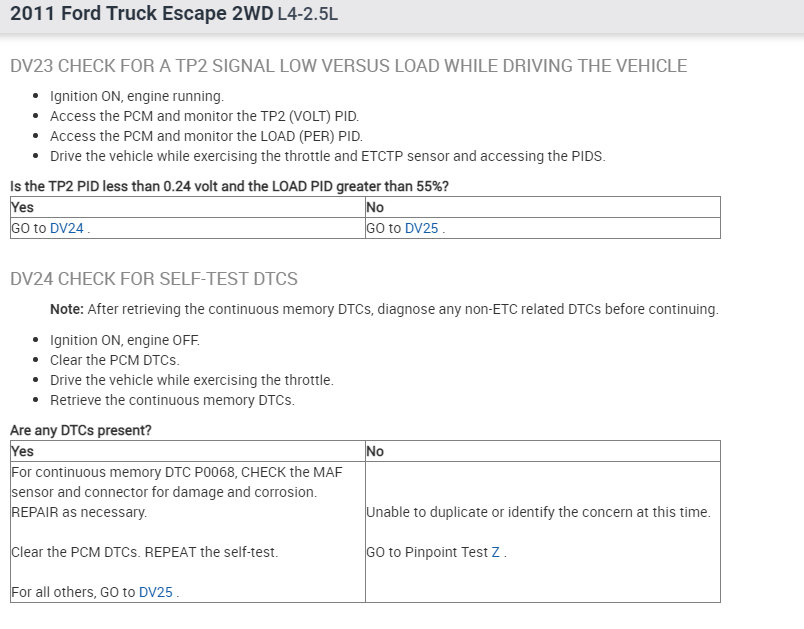
Task: Select the DV24 Check for Self-Test DTCs heading
Action: [154, 278]
